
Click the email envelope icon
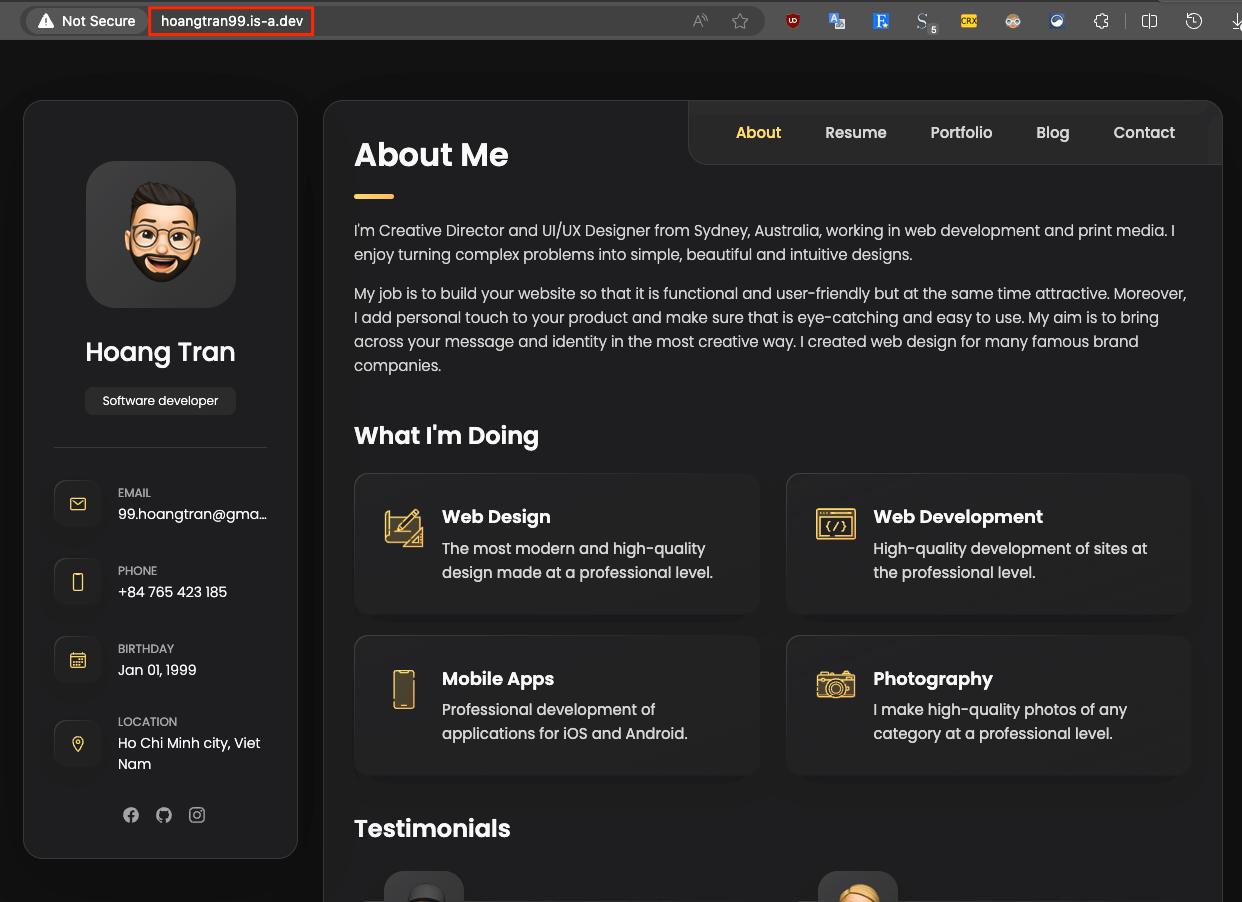78,504
